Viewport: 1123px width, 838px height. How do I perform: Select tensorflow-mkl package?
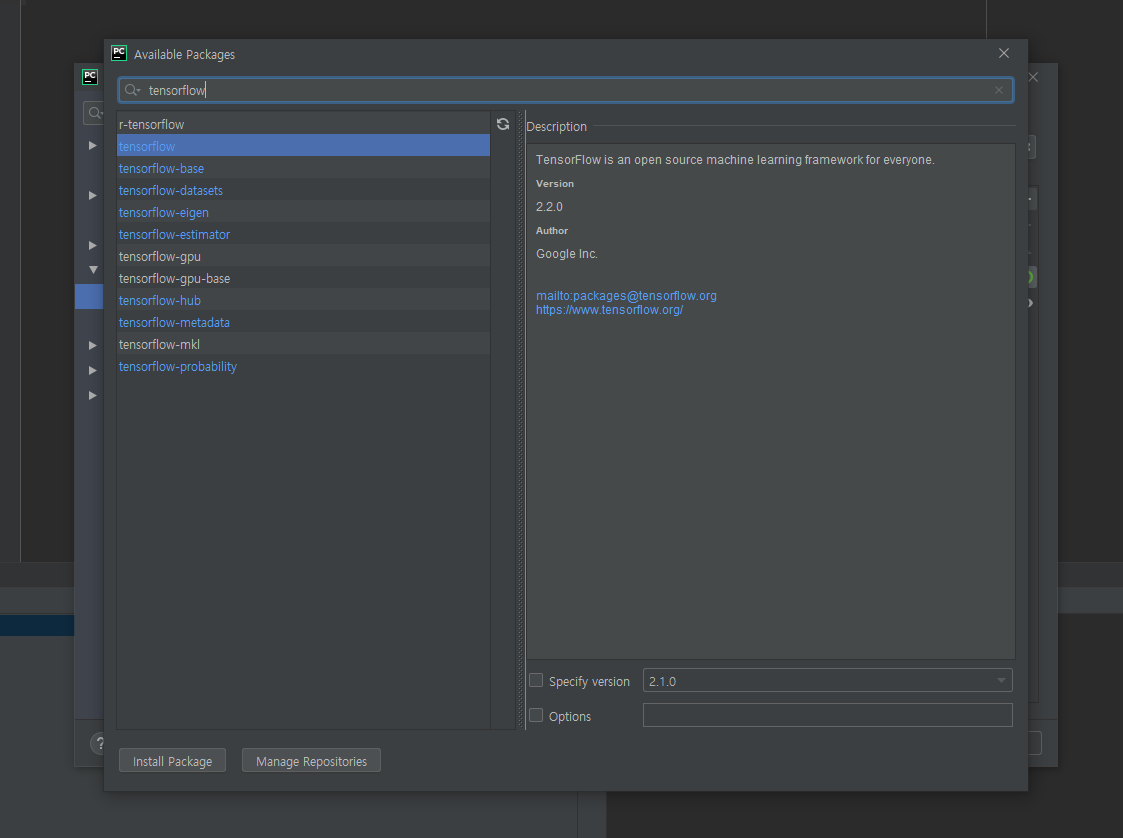coord(303,345)
